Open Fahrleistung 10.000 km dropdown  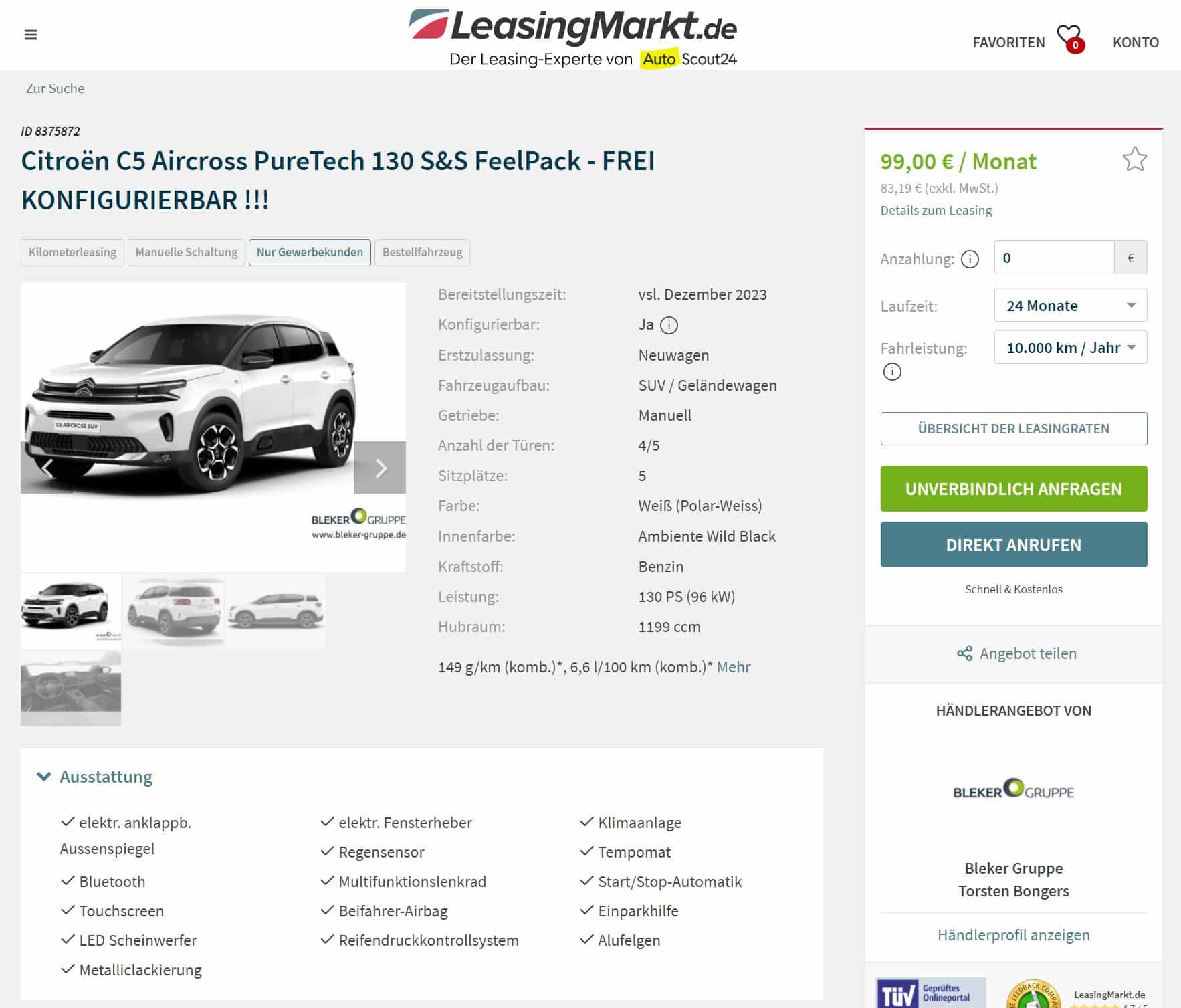pyautogui.click(x=1071, y=347)
